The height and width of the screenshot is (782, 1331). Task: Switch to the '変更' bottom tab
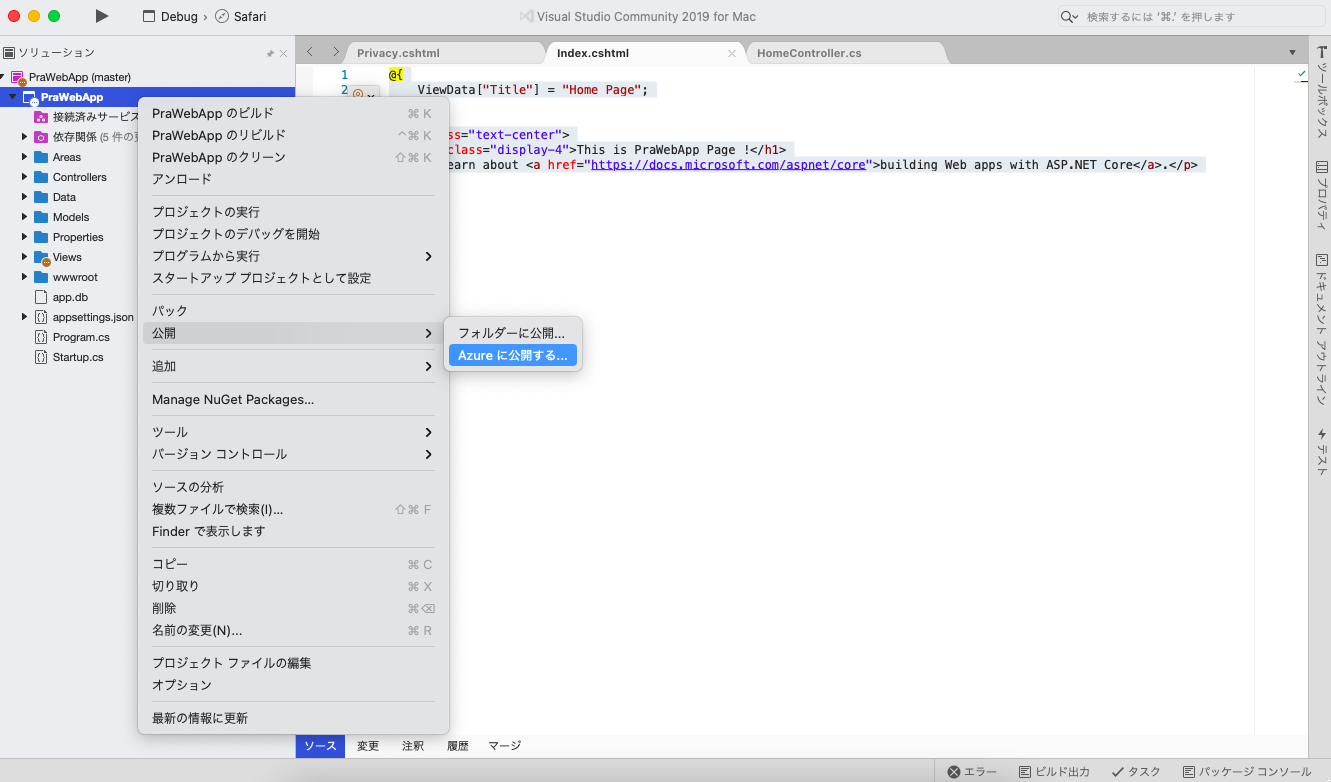click(x=368, y=746)
